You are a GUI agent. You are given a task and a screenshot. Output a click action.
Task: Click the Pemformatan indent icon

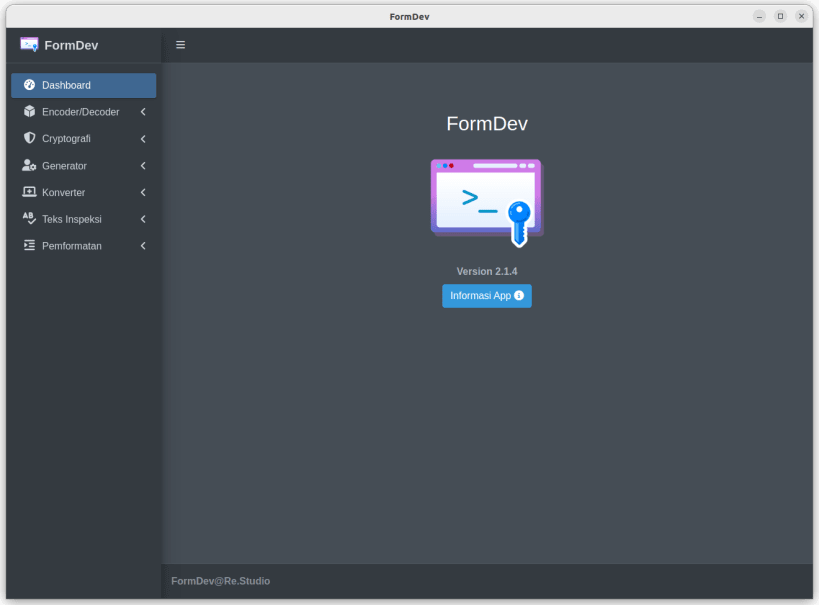(29, 245)
